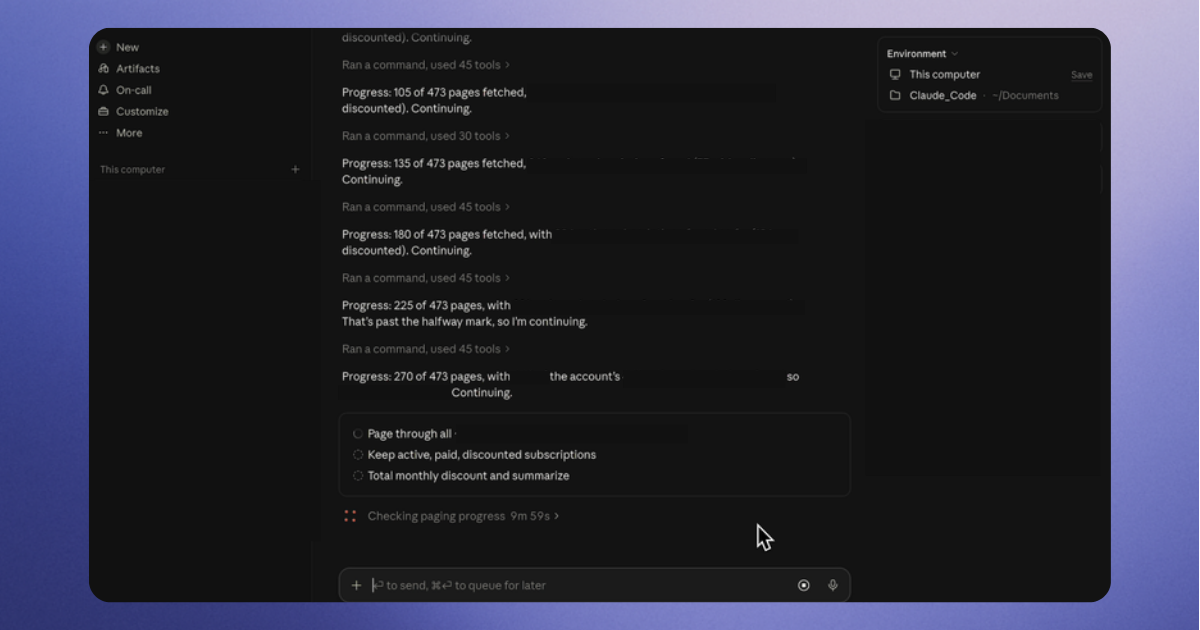Click the 'Page through all' task text
The image size is (1200, 630).
[410, 434]
